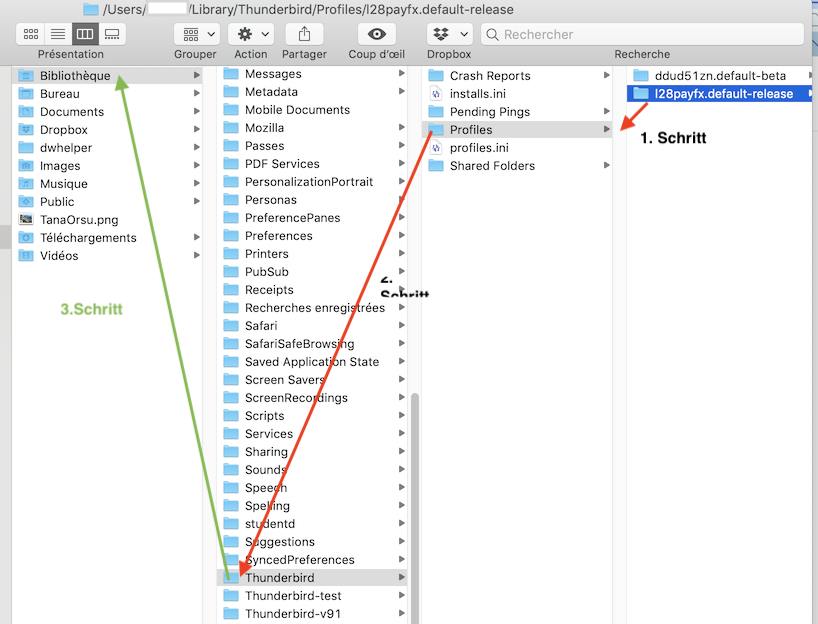Select the Passes folder
818x624 pixels.
312,146
